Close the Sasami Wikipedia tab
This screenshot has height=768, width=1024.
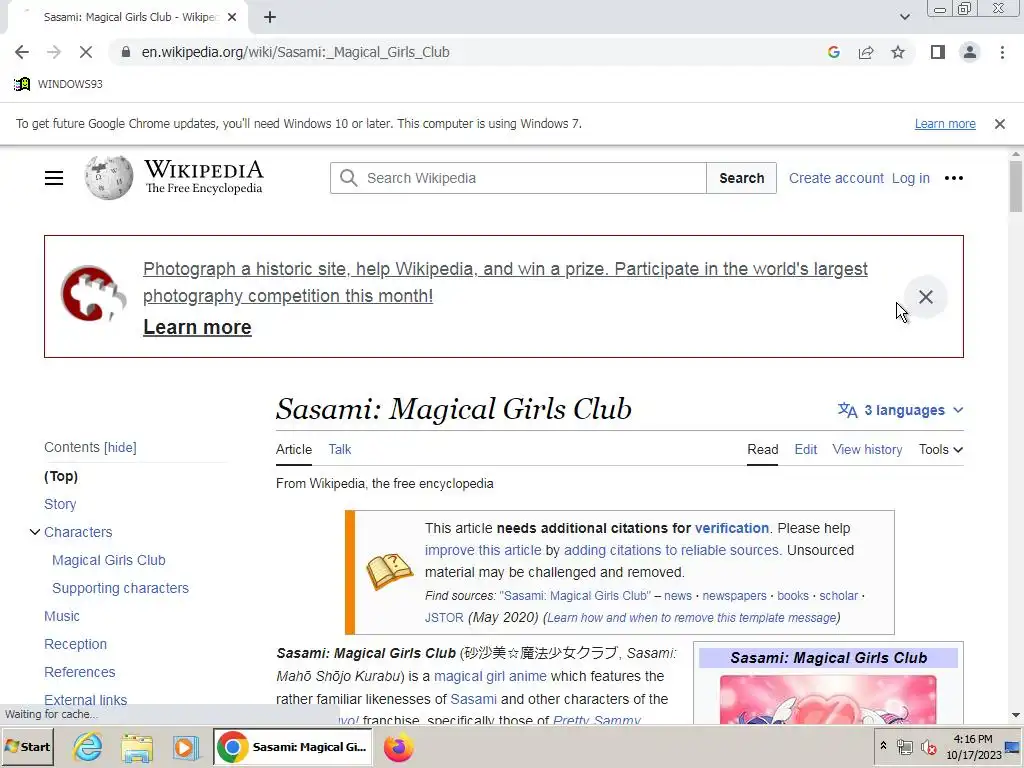coord(232,18)
